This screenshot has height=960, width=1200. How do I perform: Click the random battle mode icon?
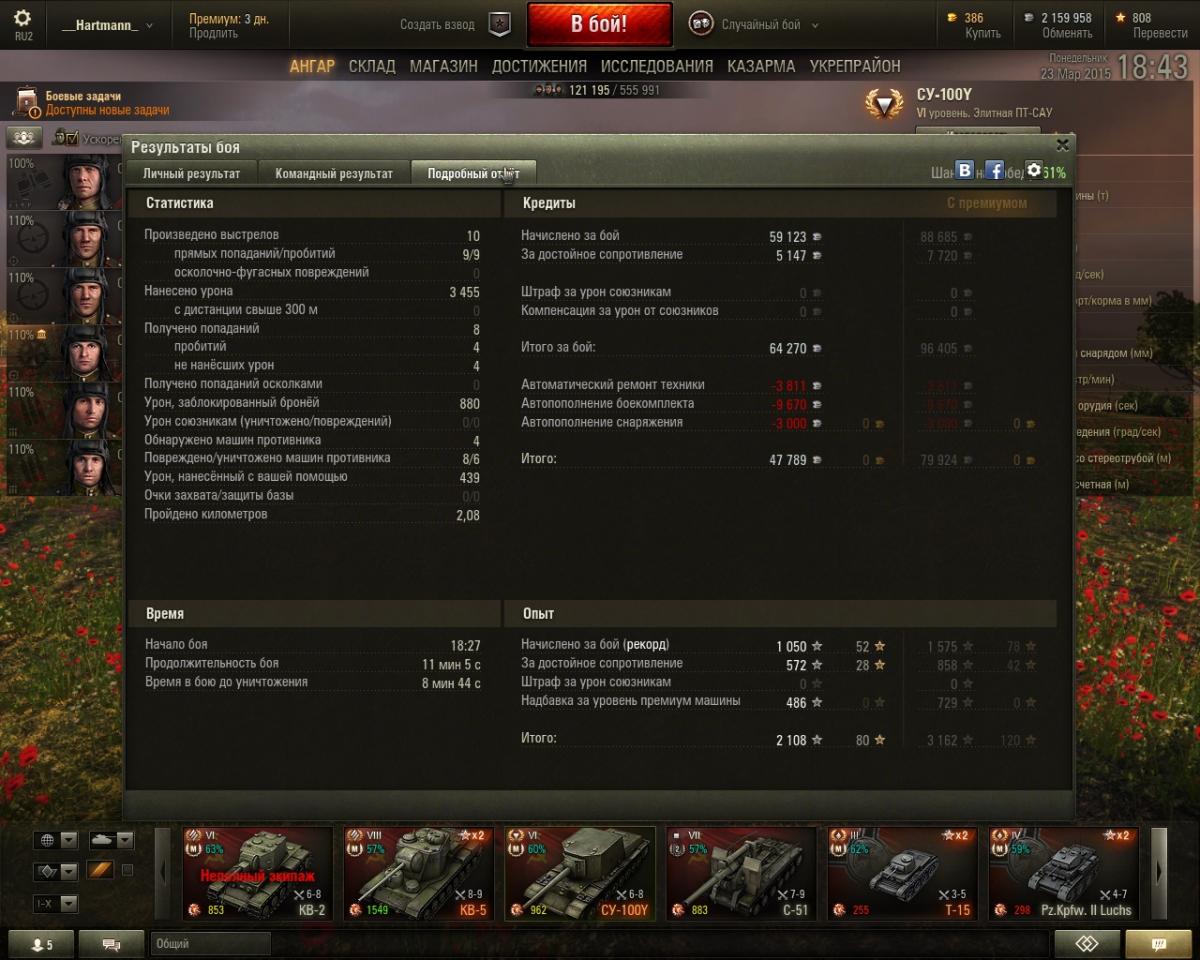(701, 24)
